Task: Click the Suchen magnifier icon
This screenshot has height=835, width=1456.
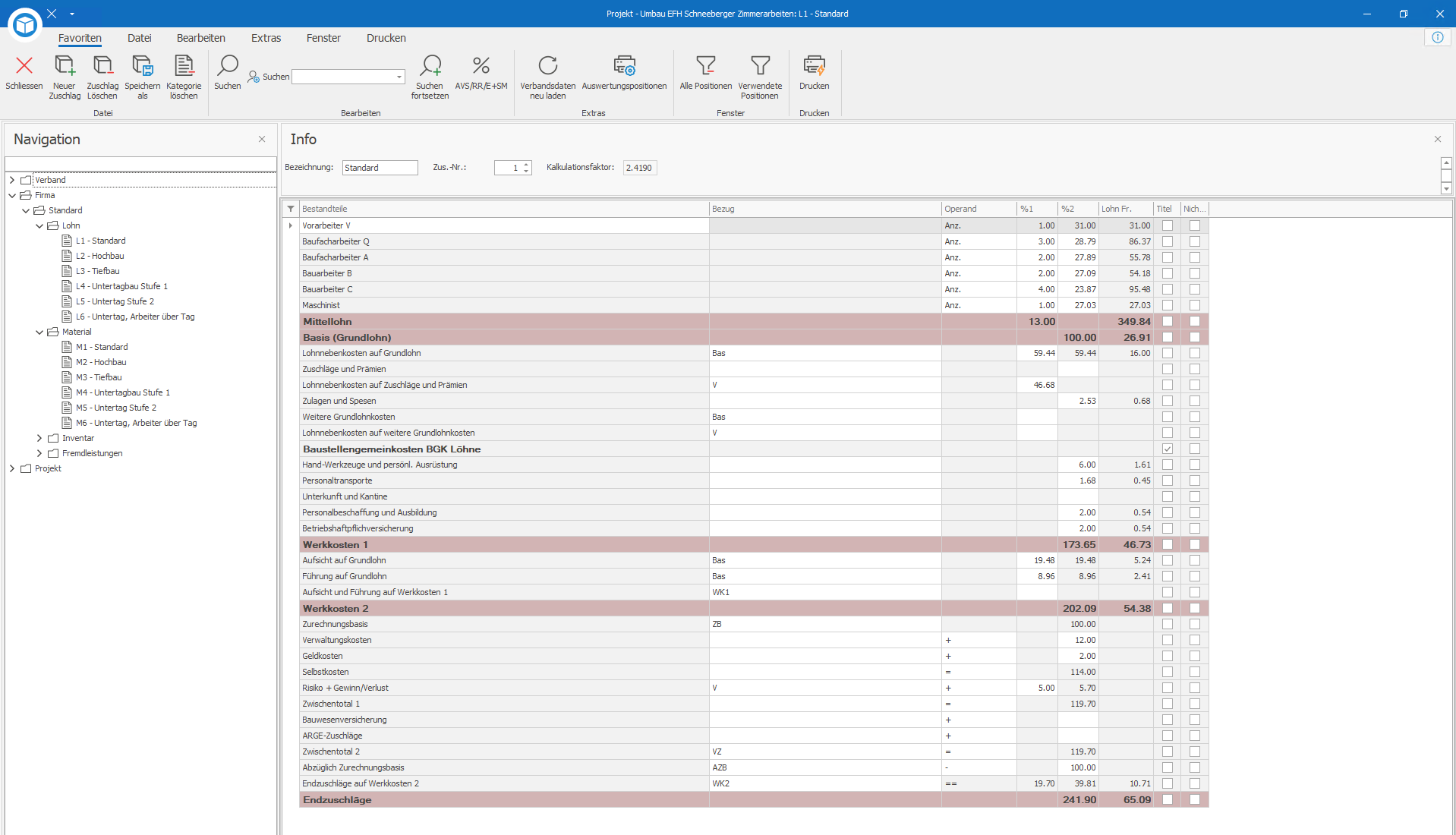Action: (228, 66)
